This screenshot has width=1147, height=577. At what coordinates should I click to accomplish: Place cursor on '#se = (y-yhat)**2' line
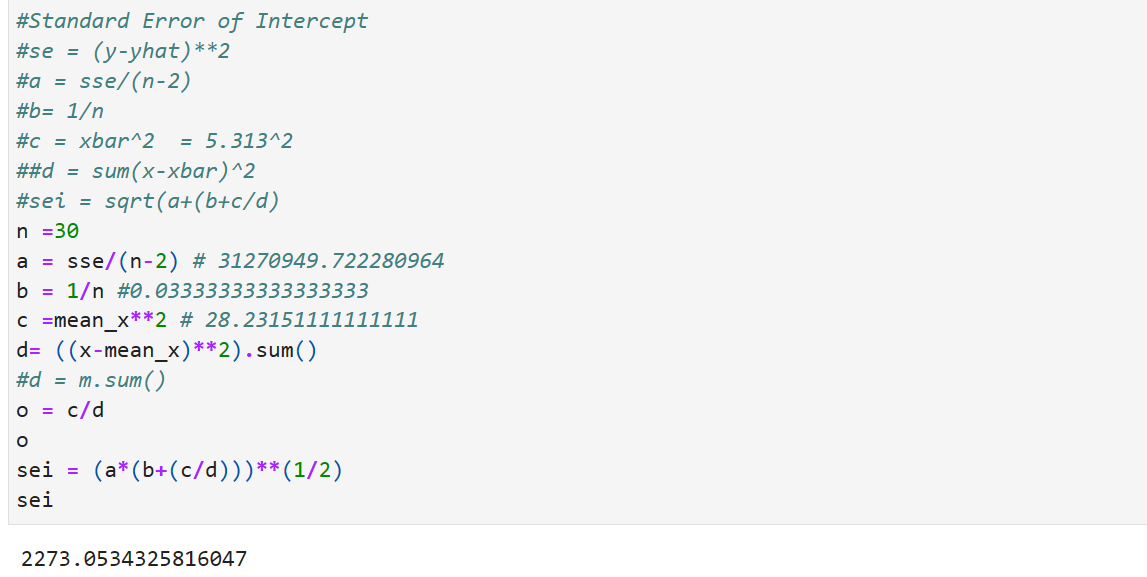(x=123, y=51)
